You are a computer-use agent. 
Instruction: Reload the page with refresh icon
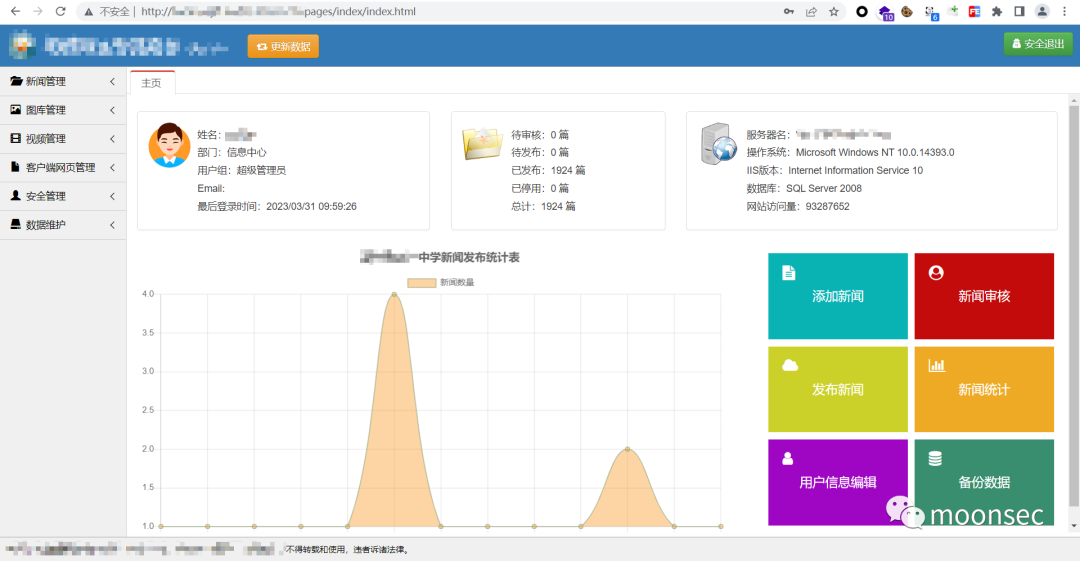[x=61, y=12]
